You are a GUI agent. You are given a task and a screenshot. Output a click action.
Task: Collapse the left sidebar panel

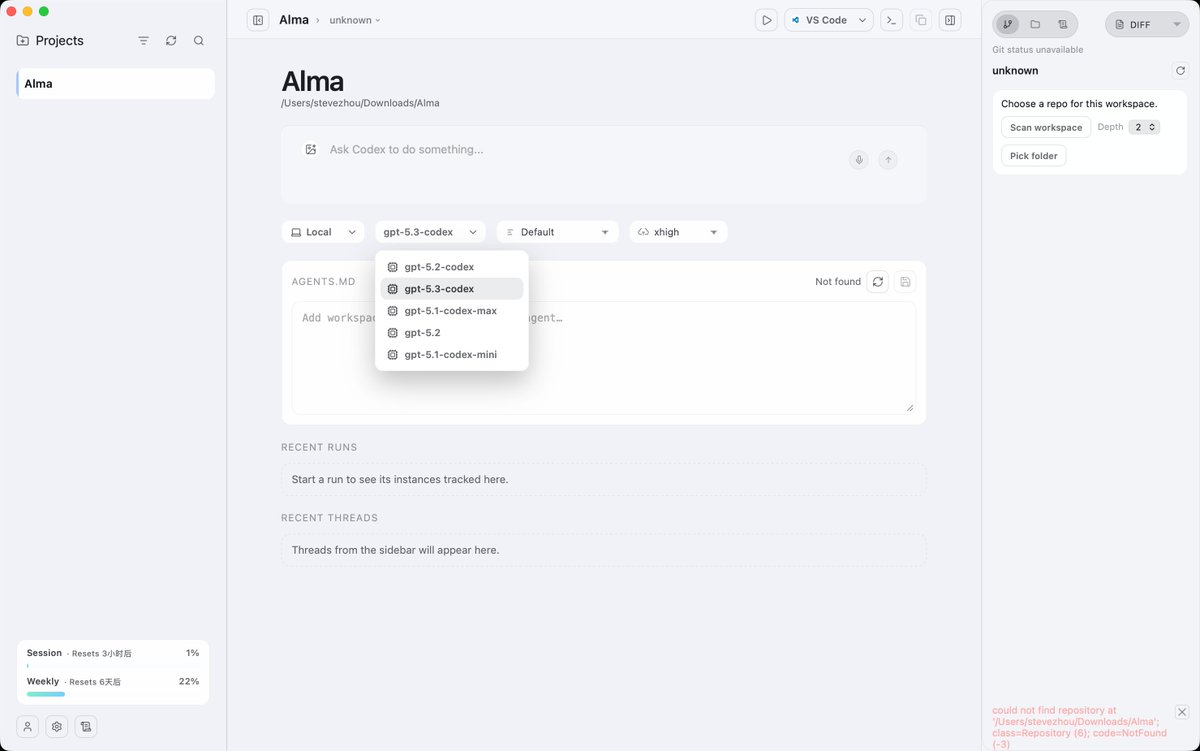[258, 20]
